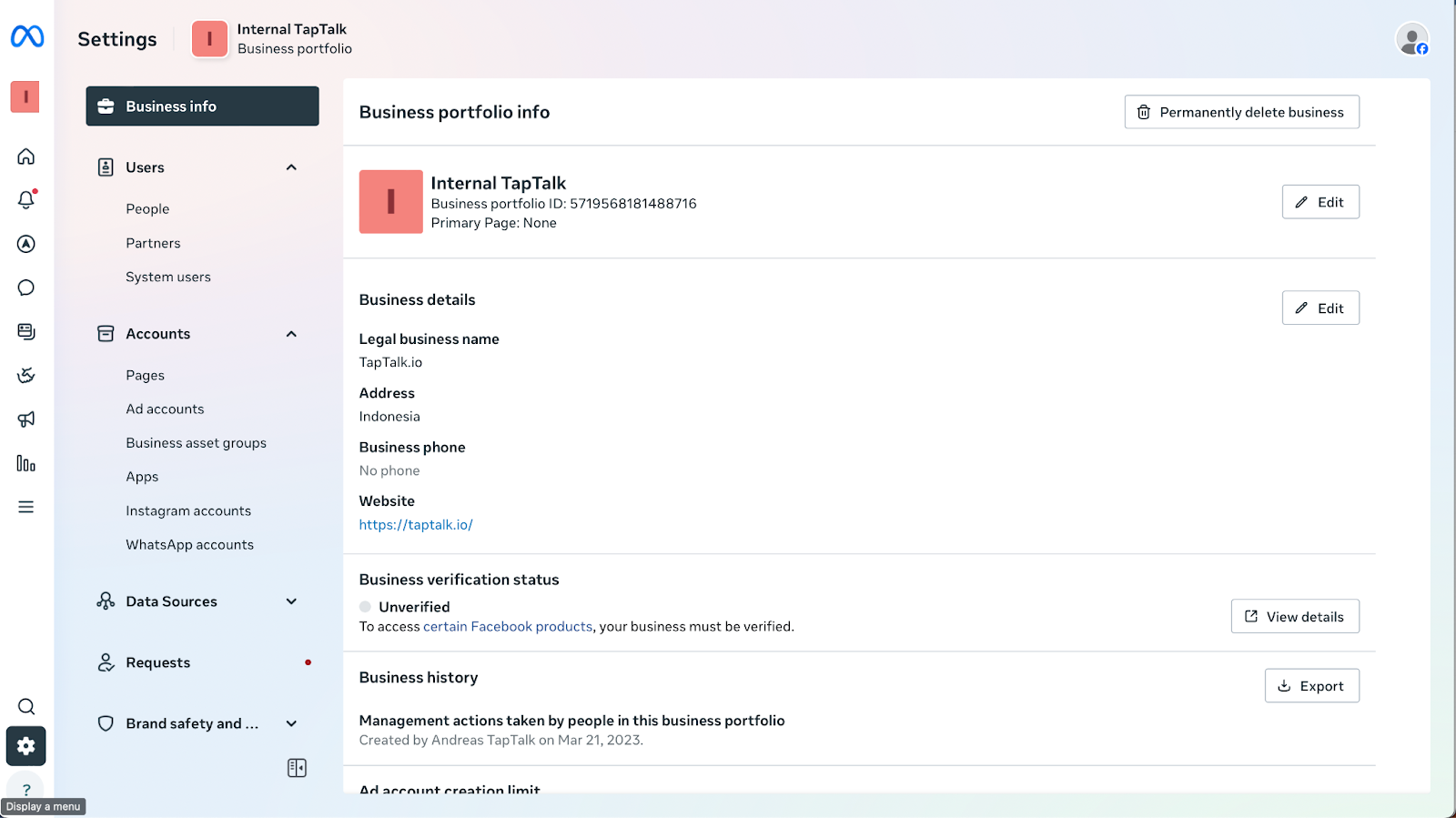
Task: Click the Business portfolio ID text
Action: click(564, 204)
